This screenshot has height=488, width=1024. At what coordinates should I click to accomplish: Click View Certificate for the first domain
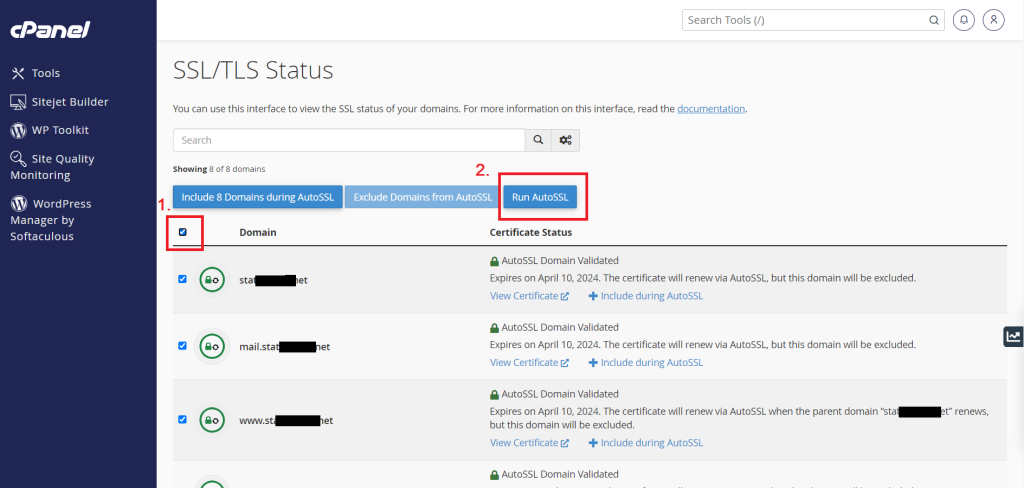tap(529, 296)
